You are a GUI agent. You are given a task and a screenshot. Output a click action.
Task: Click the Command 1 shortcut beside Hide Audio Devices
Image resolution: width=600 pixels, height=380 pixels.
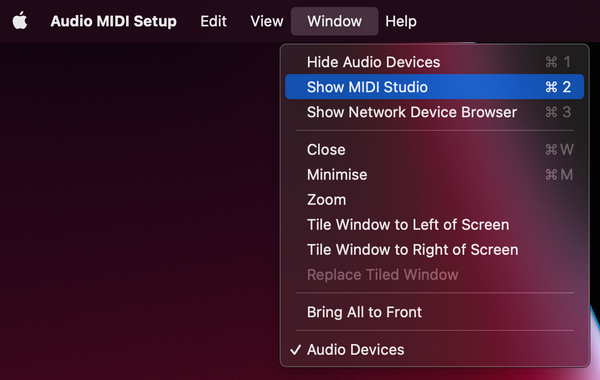point(558,62)
